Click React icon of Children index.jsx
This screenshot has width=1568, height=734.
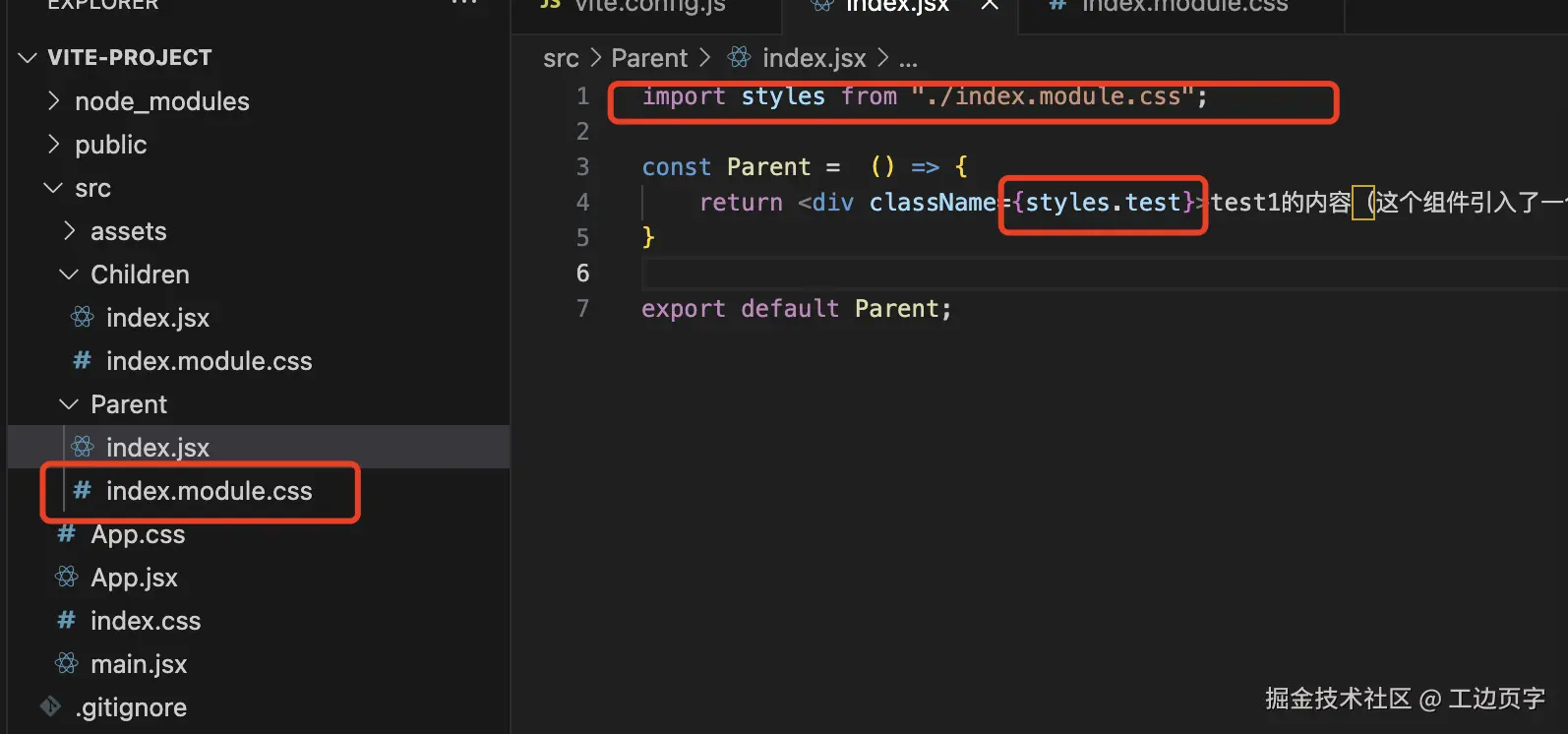(x=83, y=318)
